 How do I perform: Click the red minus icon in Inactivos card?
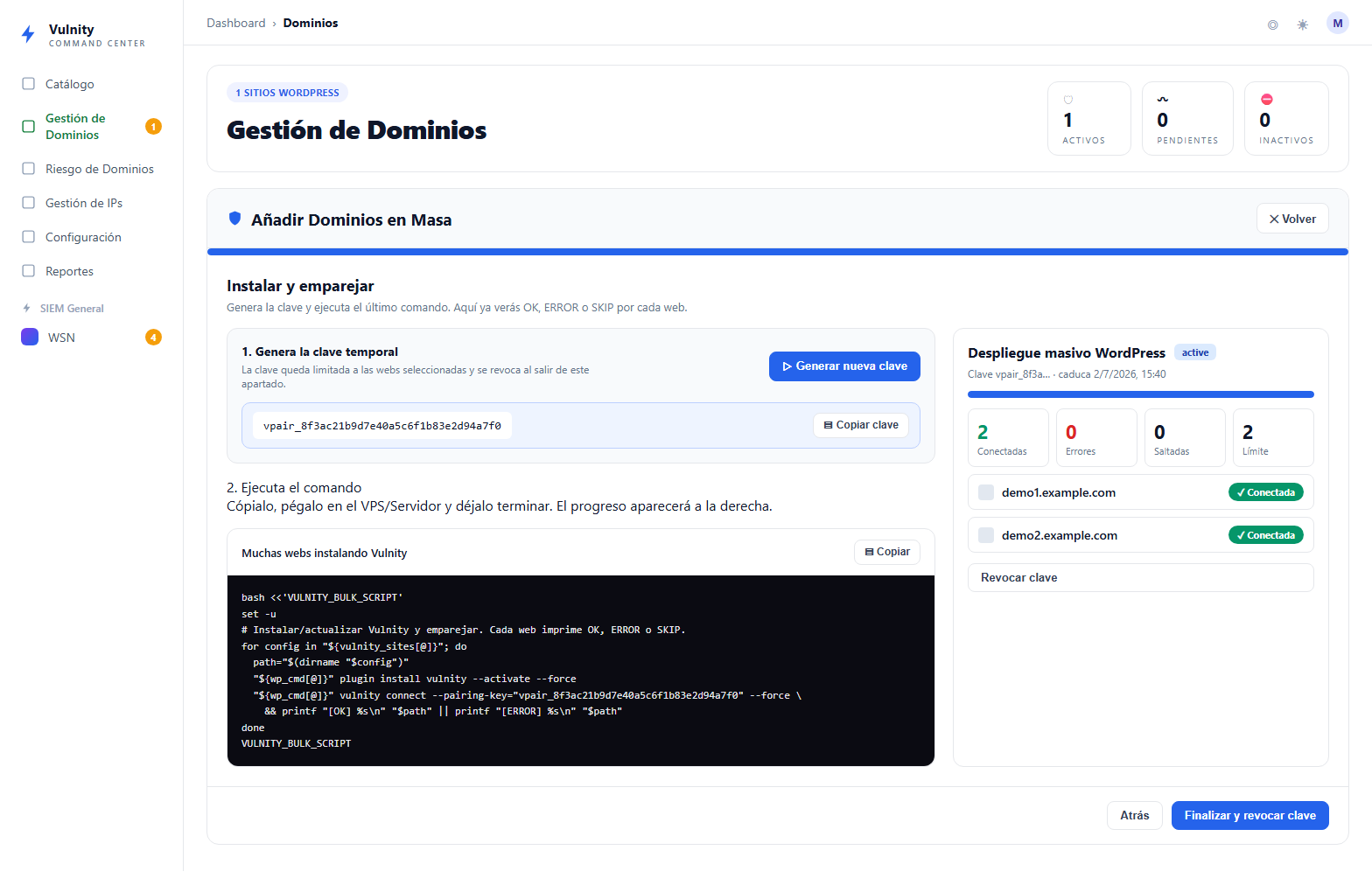[x=1266, y=100]
